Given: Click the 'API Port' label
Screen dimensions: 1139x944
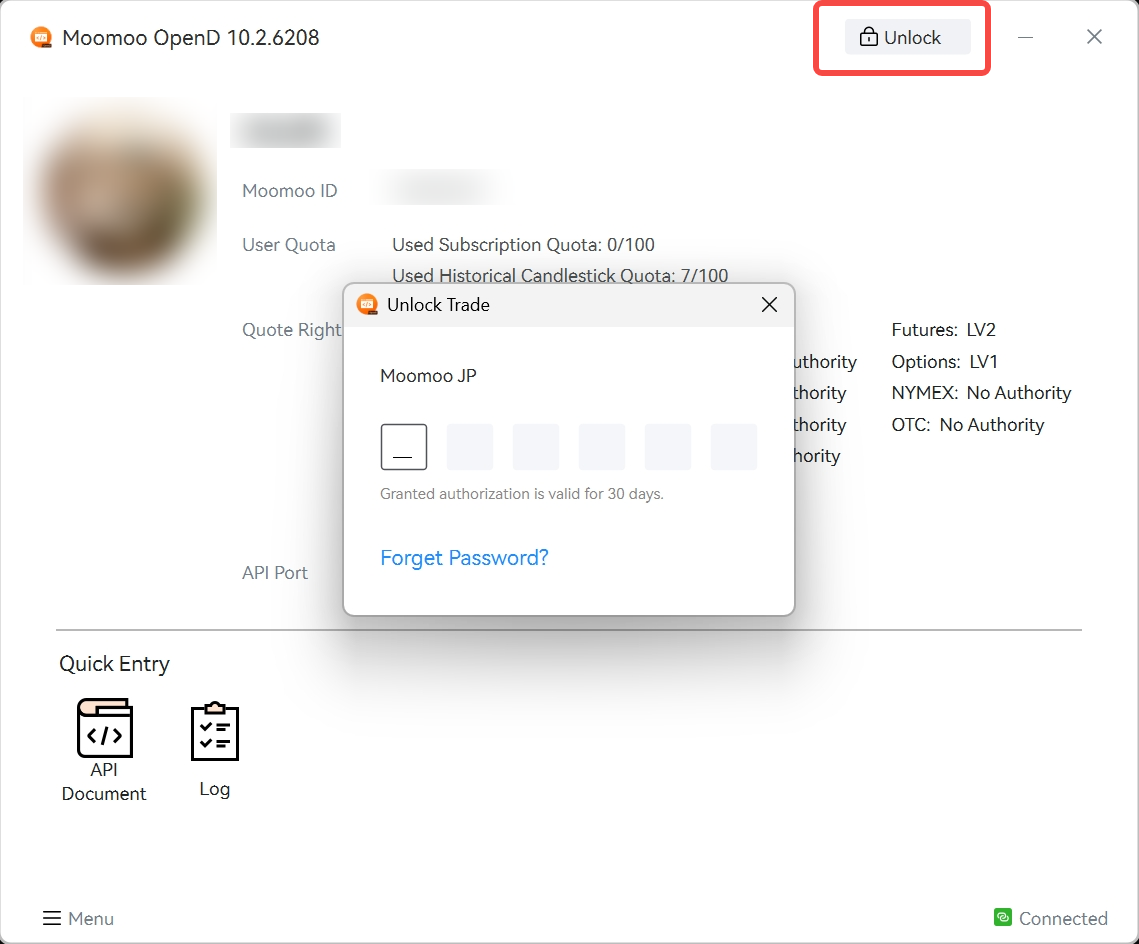Looking at the screenshot, I should tap(275, 573).
